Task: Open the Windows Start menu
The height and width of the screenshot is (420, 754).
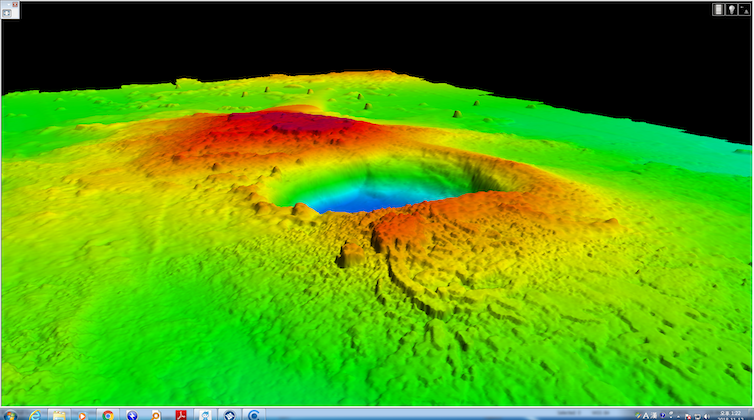Action: (x=9, y=413)
